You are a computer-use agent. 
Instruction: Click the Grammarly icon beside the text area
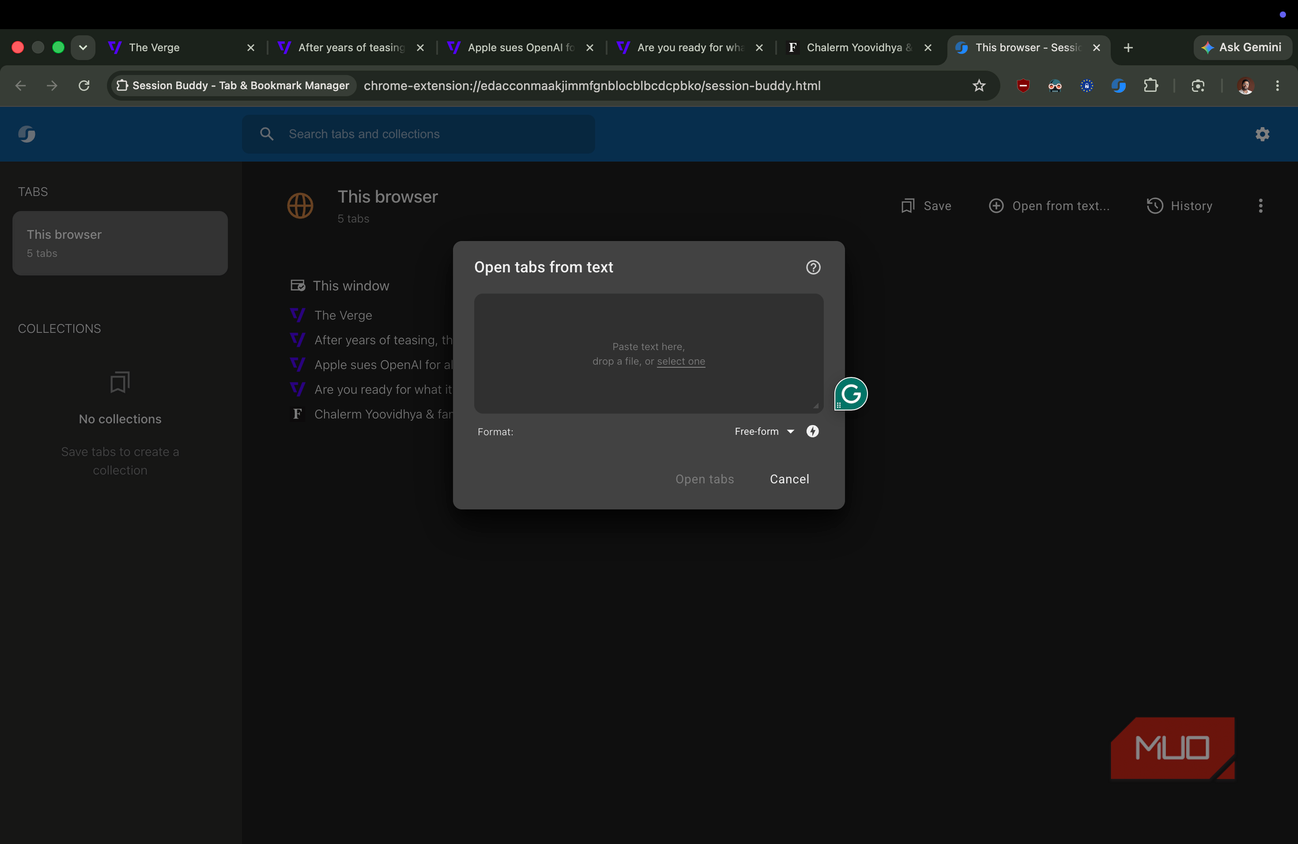851,394
